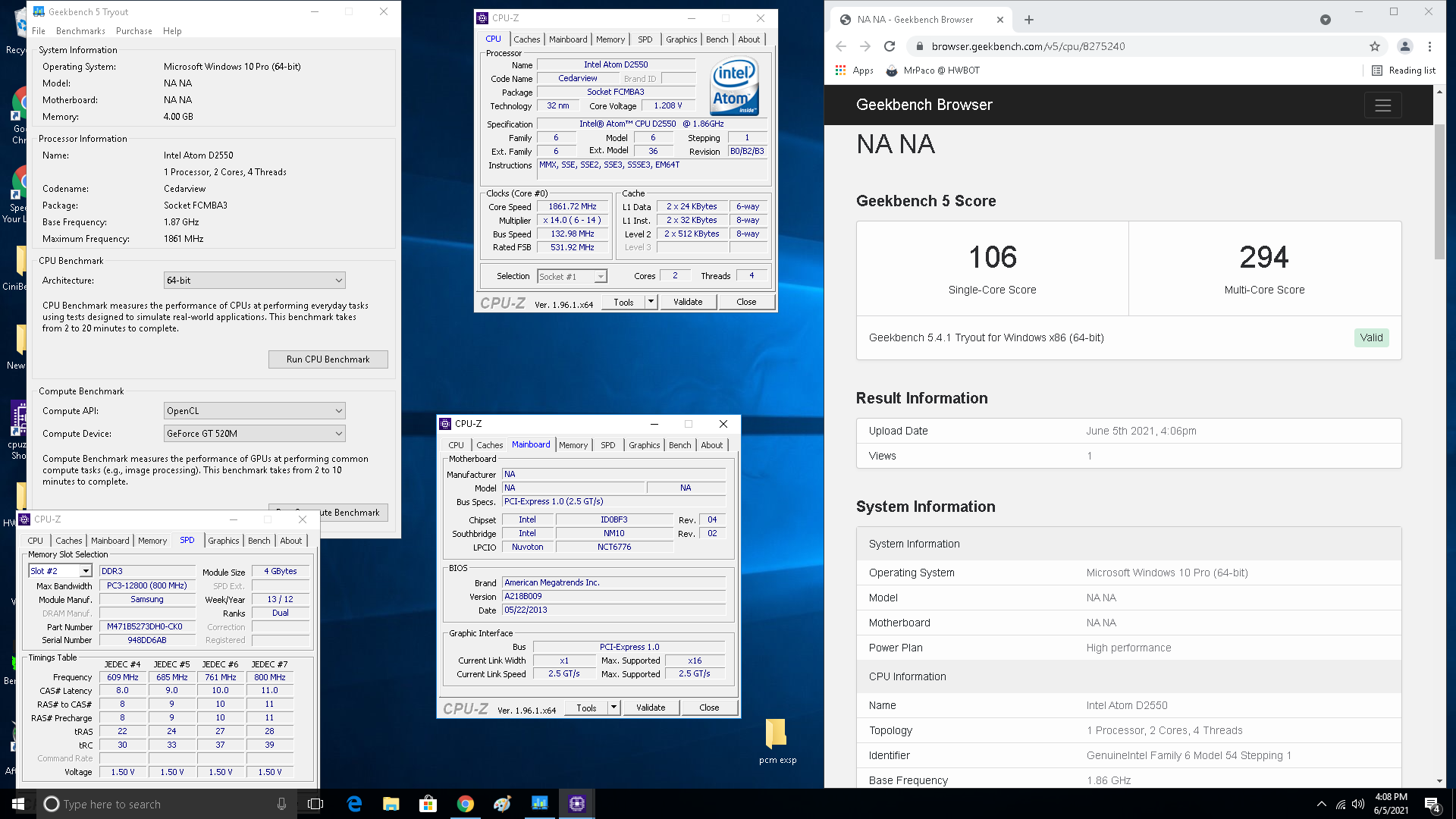
Task: Close the NA NA - Geekbench Browser tab
Action: coord(1000,20)
